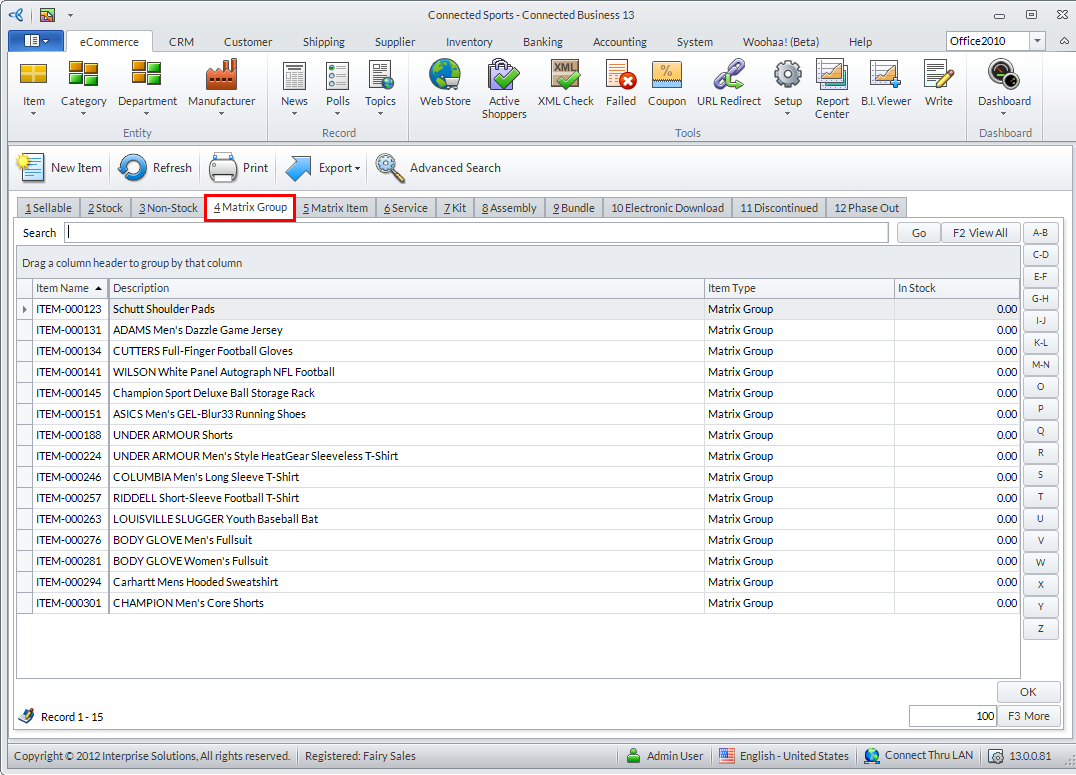Click into the Search text field
This screenshot has width=1076, height=775.
click(476, 233)
